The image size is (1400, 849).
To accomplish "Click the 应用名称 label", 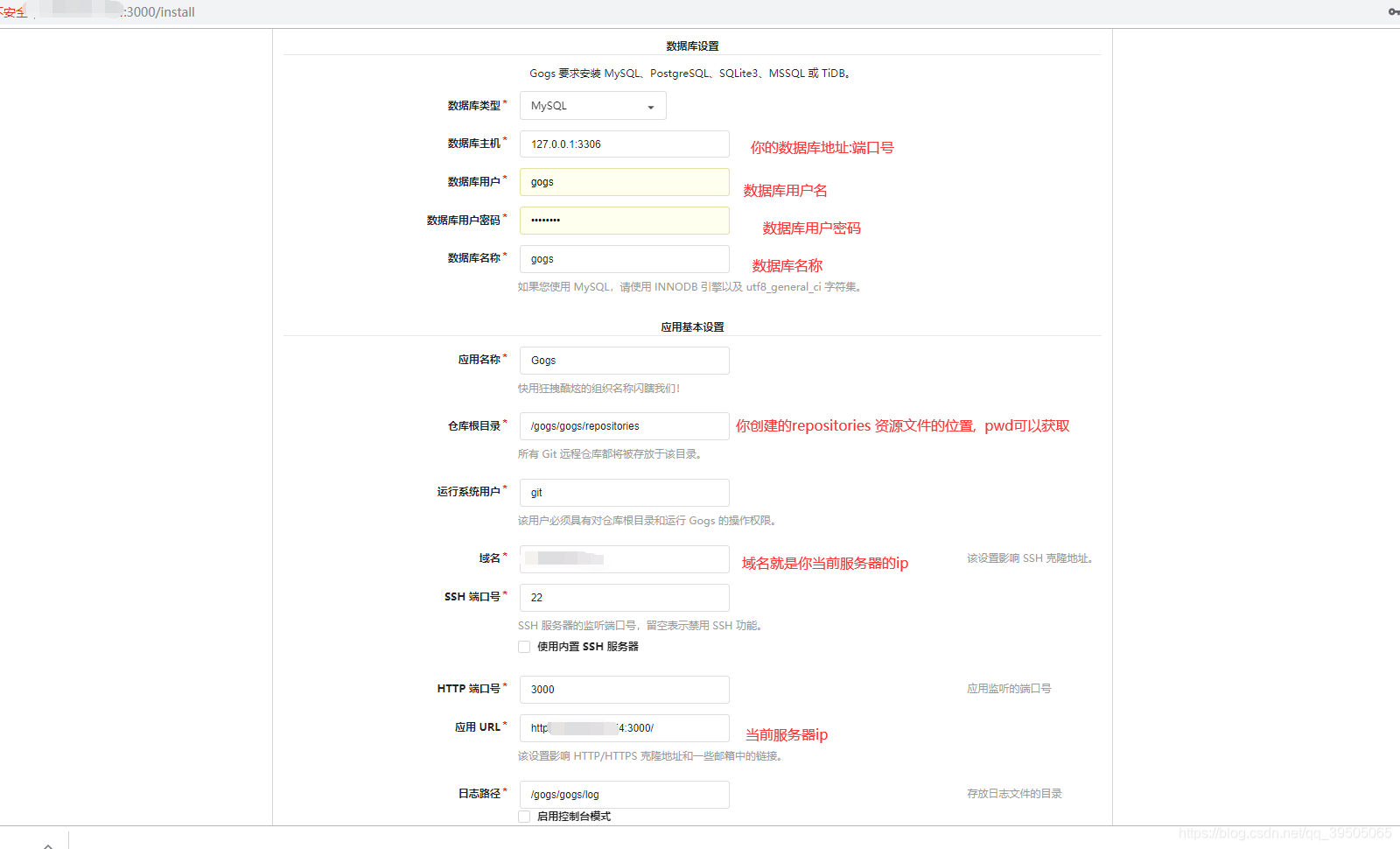I will 479,360.
